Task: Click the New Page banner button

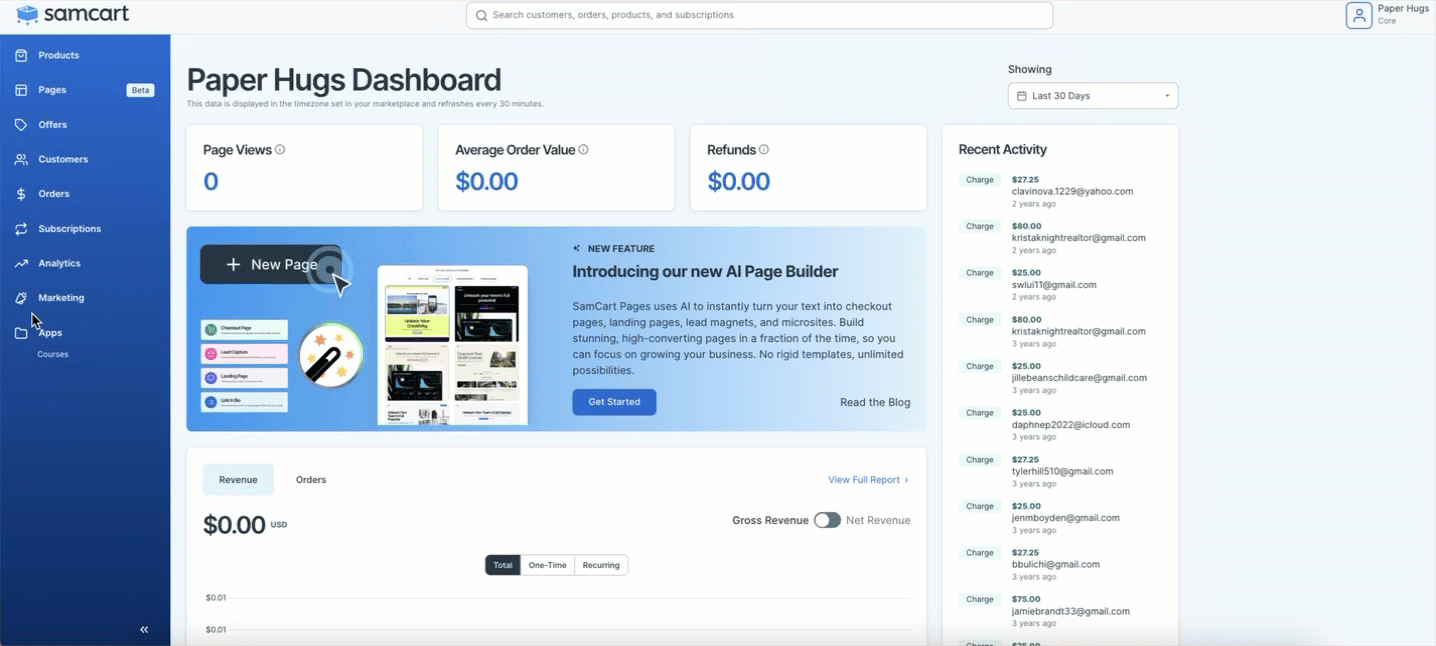Action: 271,265
